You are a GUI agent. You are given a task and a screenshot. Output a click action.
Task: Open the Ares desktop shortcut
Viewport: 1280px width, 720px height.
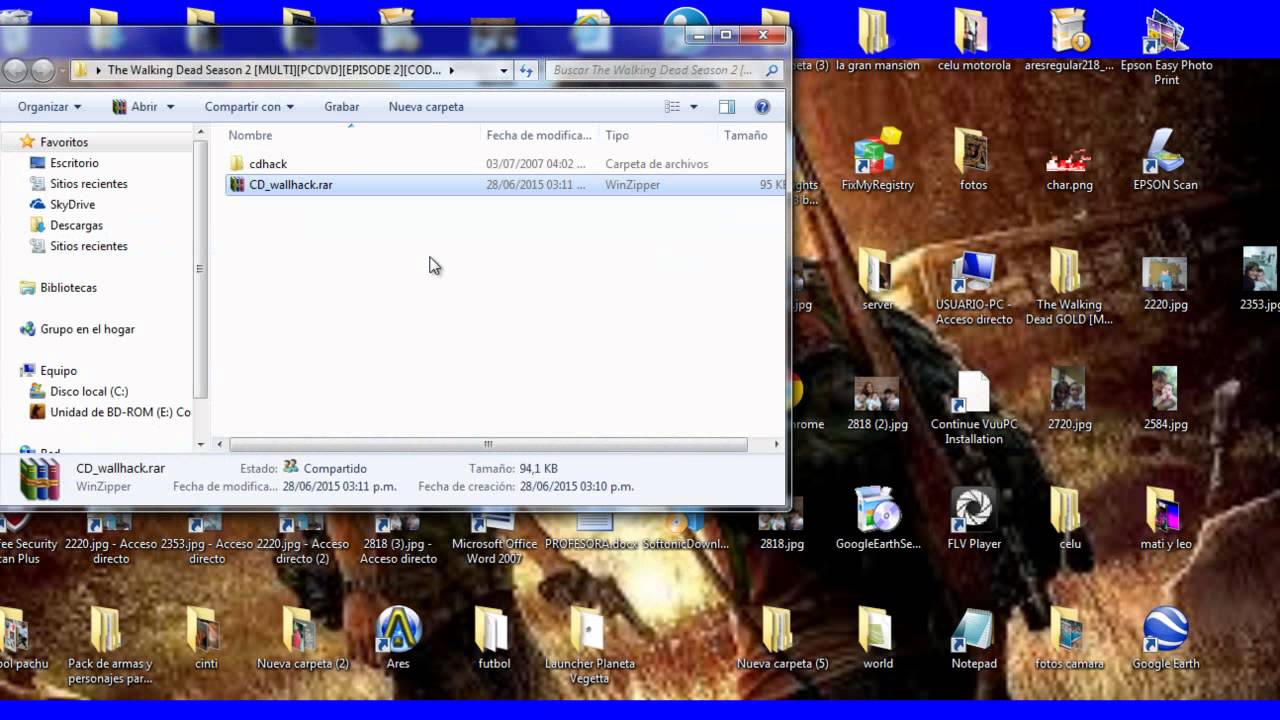(x=398, y=638)
